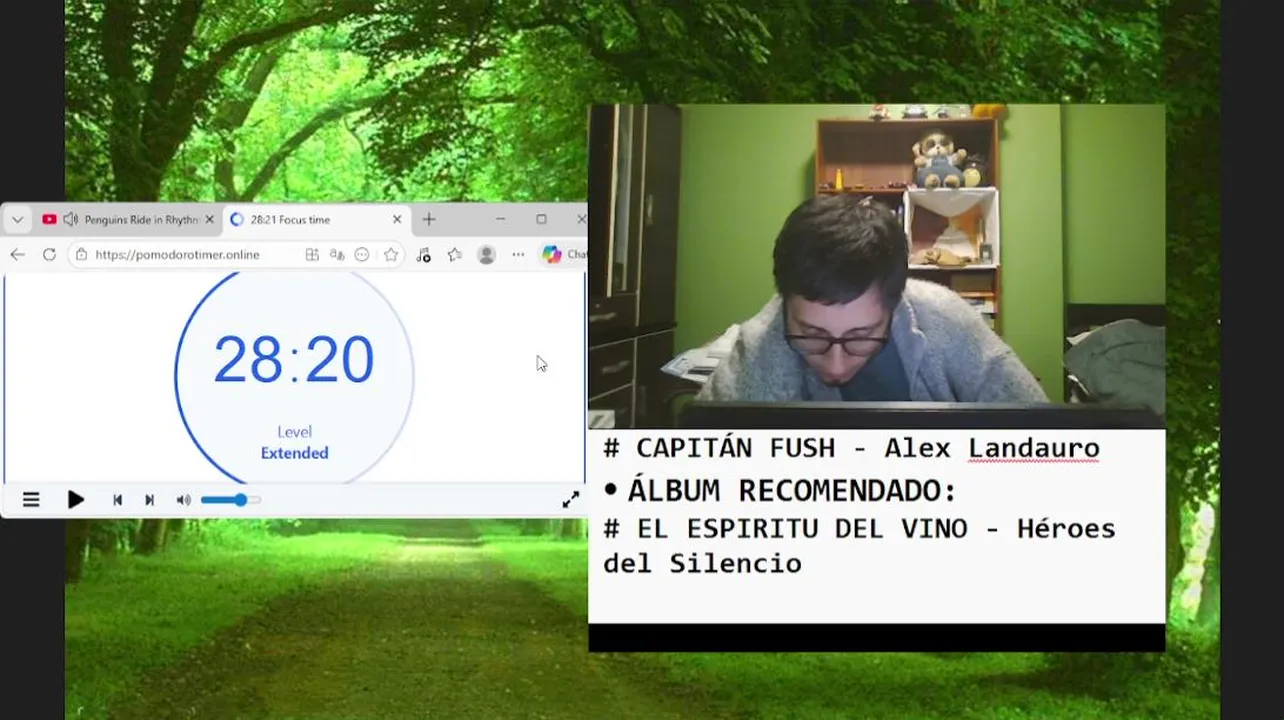Skip to the previous timer session
The image size is (1284, 720).
(117, 500)
